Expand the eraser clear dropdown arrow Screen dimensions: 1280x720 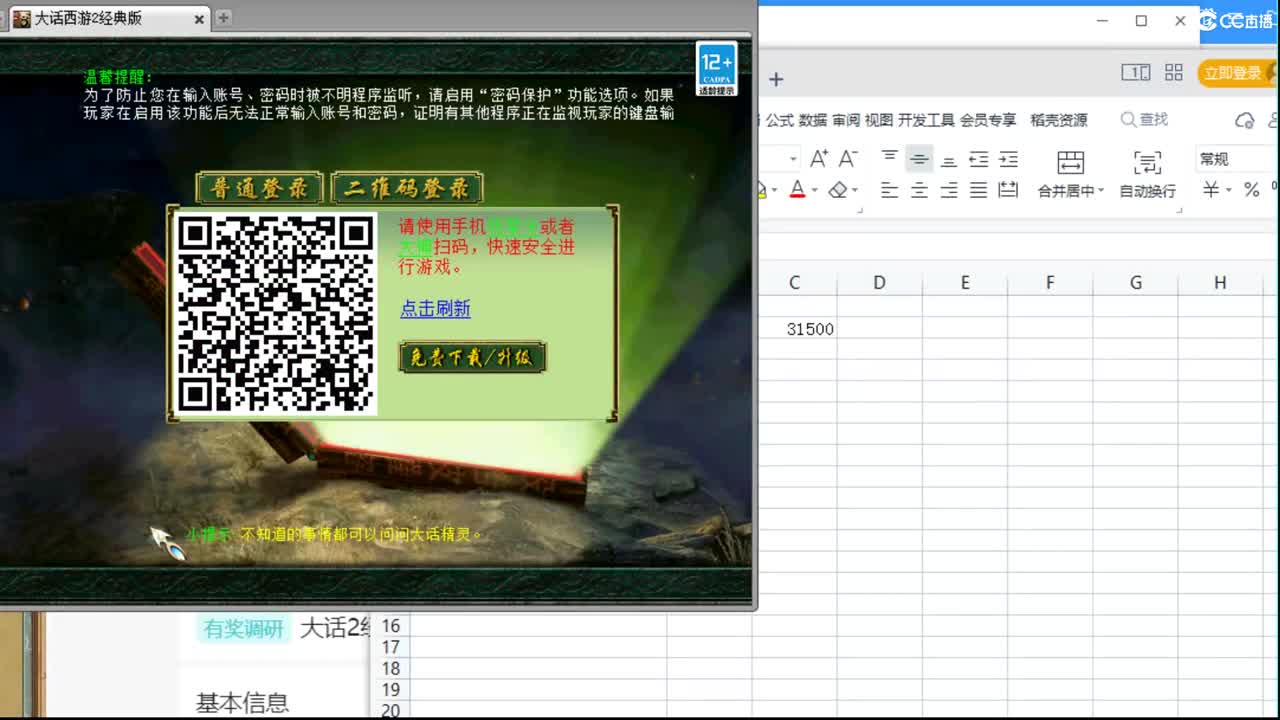857,190
